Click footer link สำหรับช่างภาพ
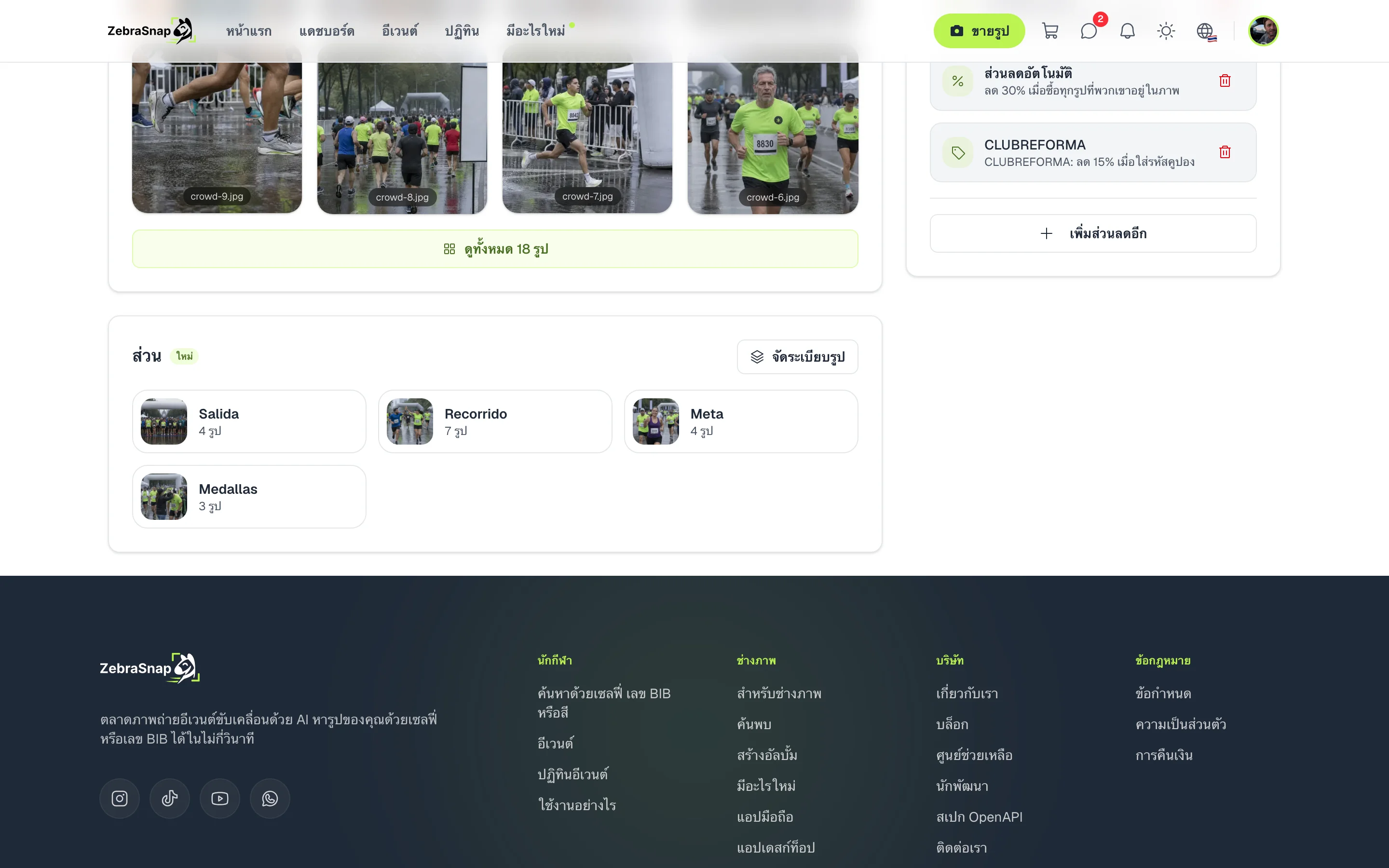 (x=779, y=693)
